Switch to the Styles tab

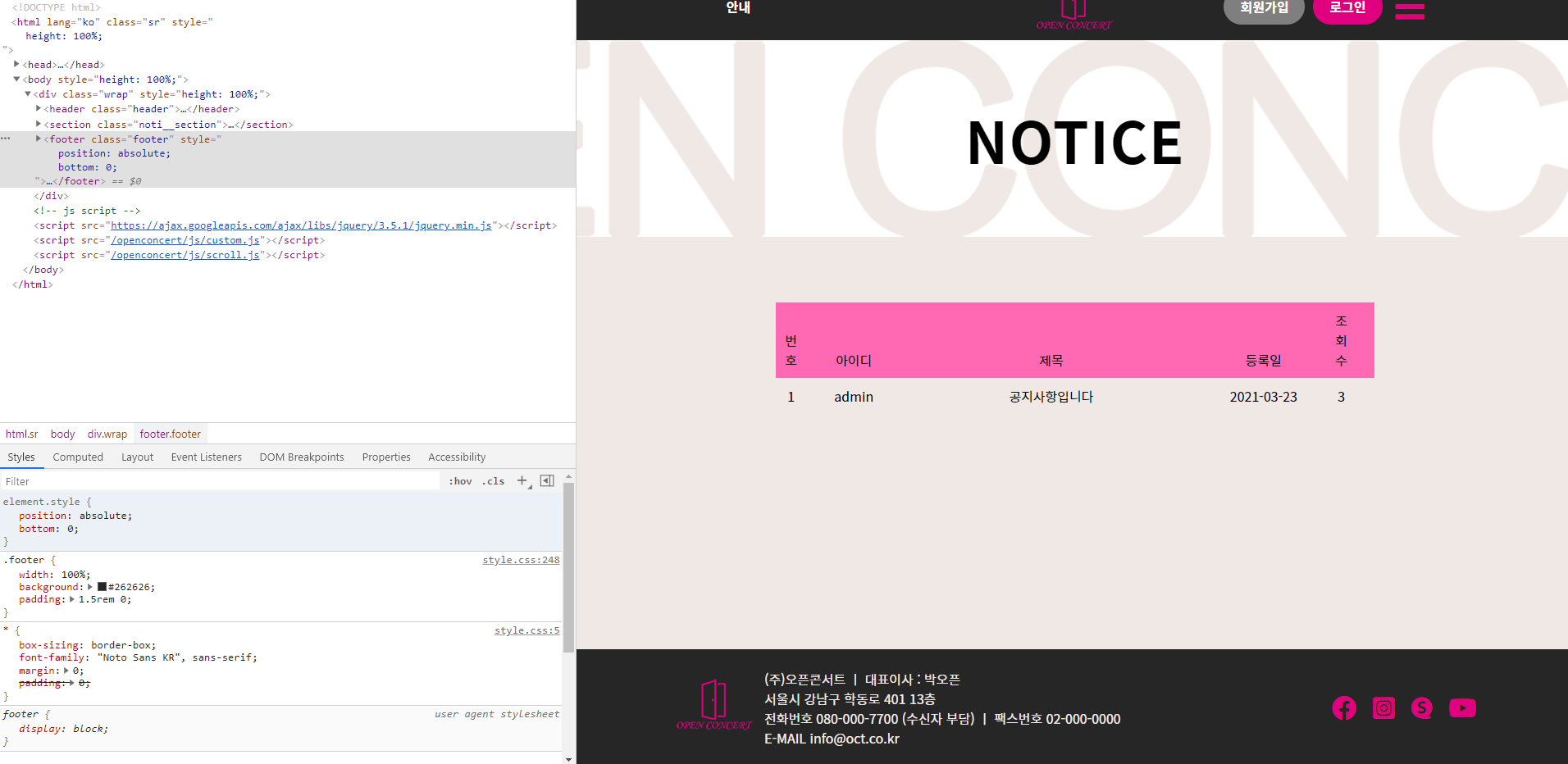click(x=21, y=457)
